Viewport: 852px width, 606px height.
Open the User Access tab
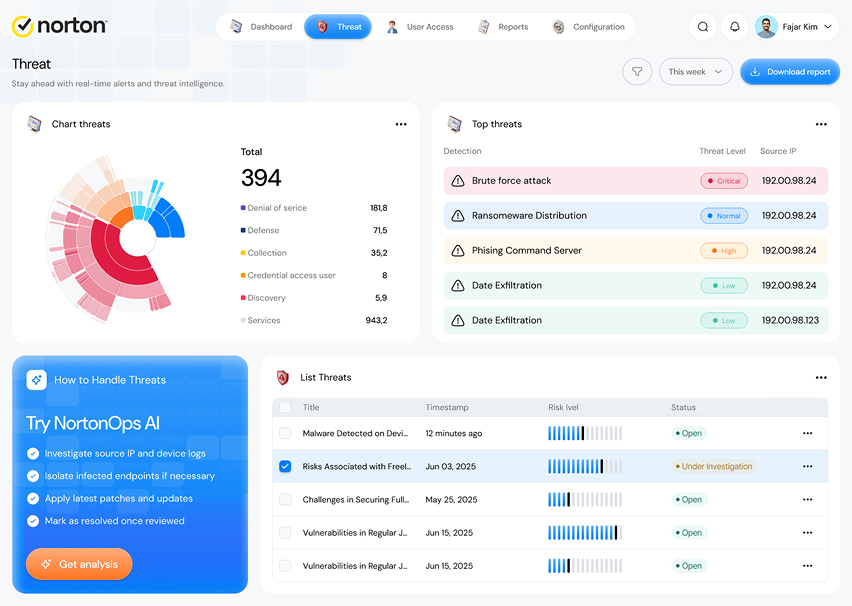pos(421,27)
